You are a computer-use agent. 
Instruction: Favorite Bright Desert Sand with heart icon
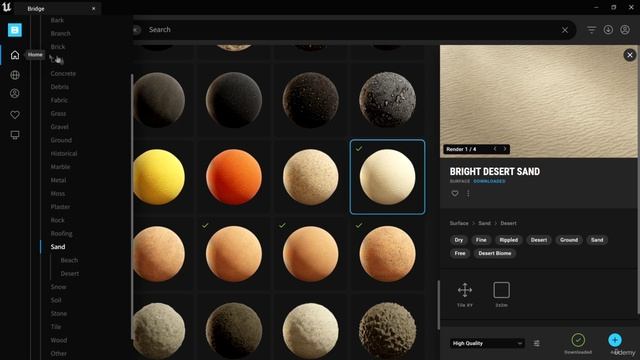pos(455,193)
